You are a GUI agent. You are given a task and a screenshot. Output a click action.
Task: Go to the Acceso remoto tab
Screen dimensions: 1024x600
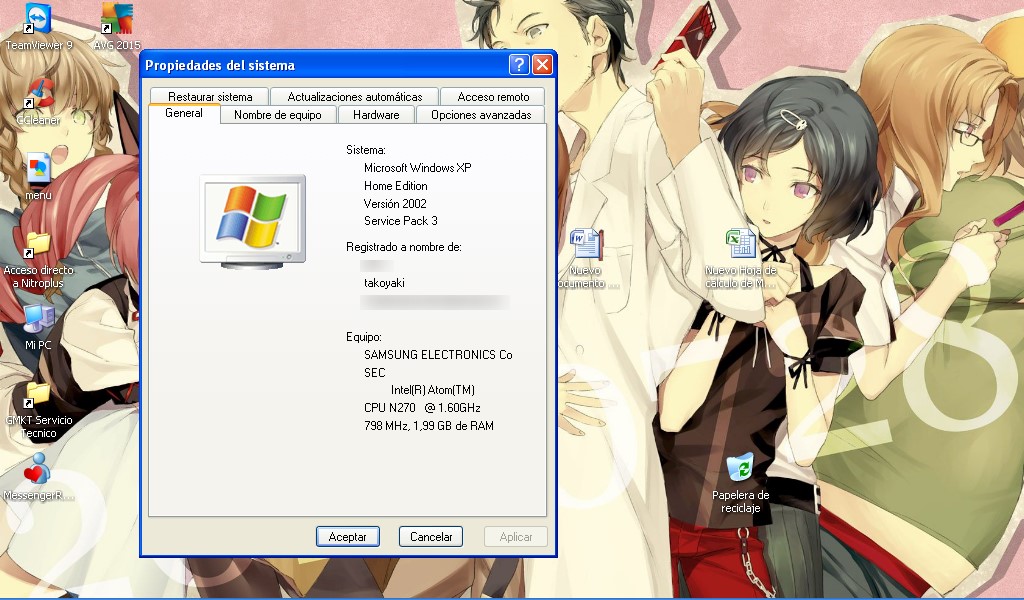click(493, 97)
